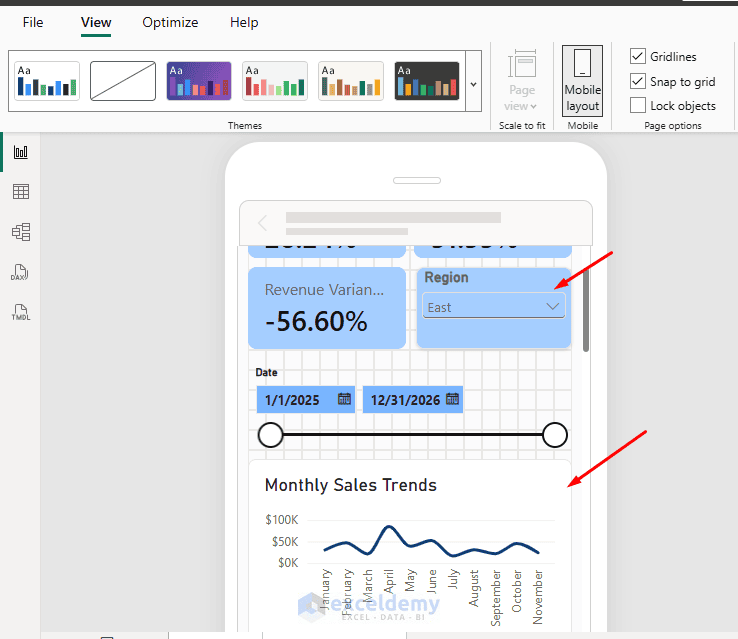Select the blank diagonal-line theme
The width and height of the screenshot is (738, 639).
pos(123,81)
